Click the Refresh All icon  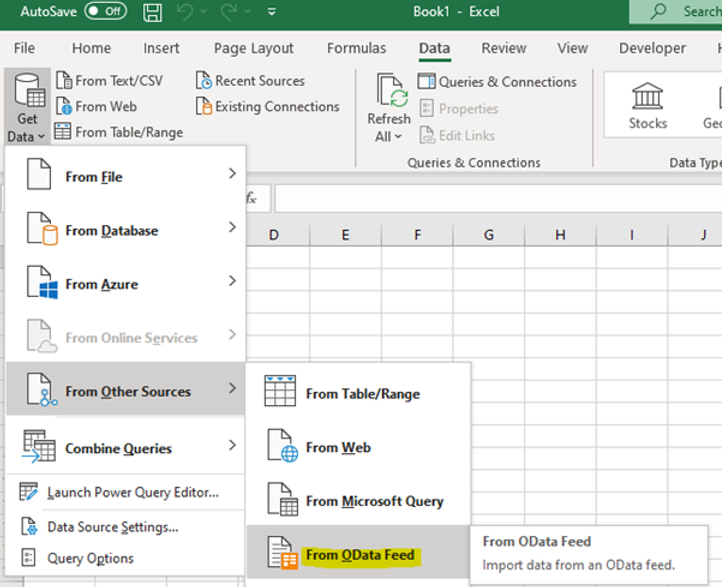point(392,90)
